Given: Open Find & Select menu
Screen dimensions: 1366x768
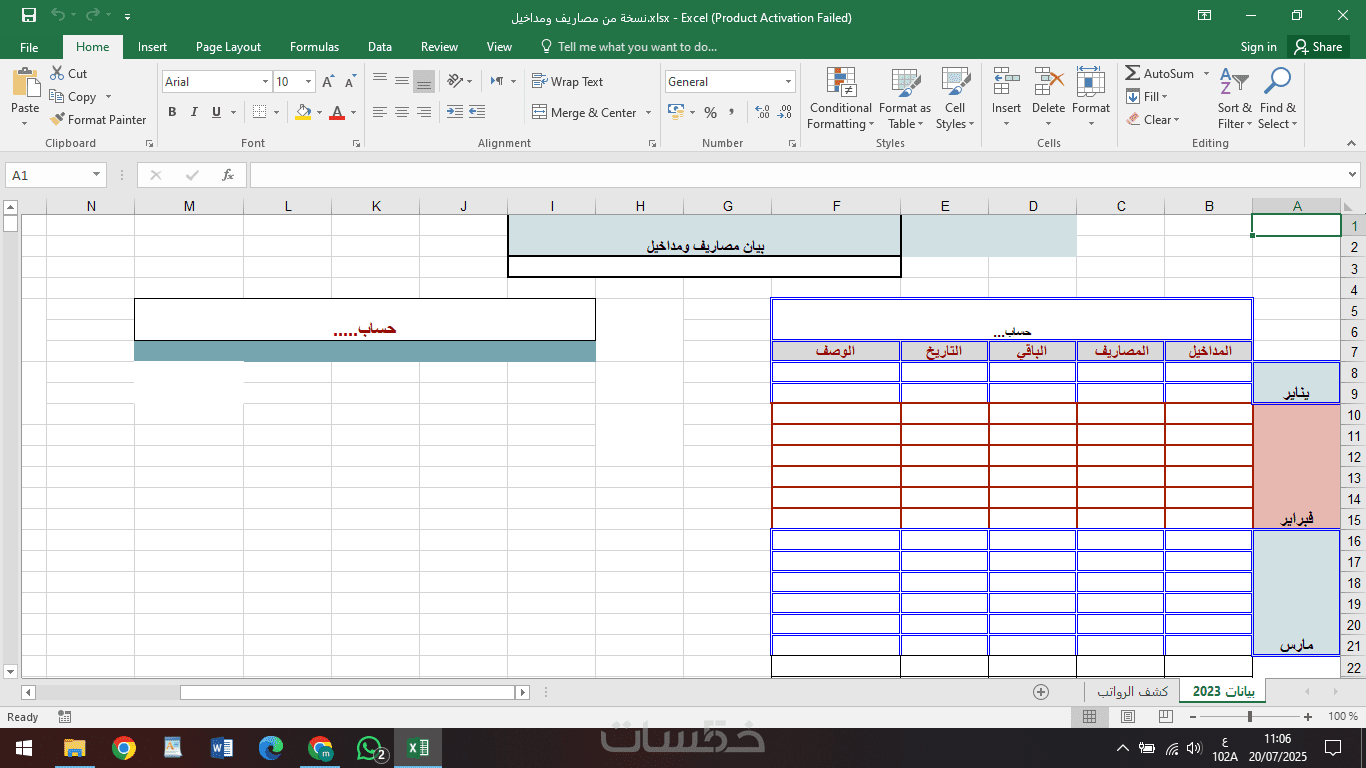Looking at the screenshot, I should 1277,98.
